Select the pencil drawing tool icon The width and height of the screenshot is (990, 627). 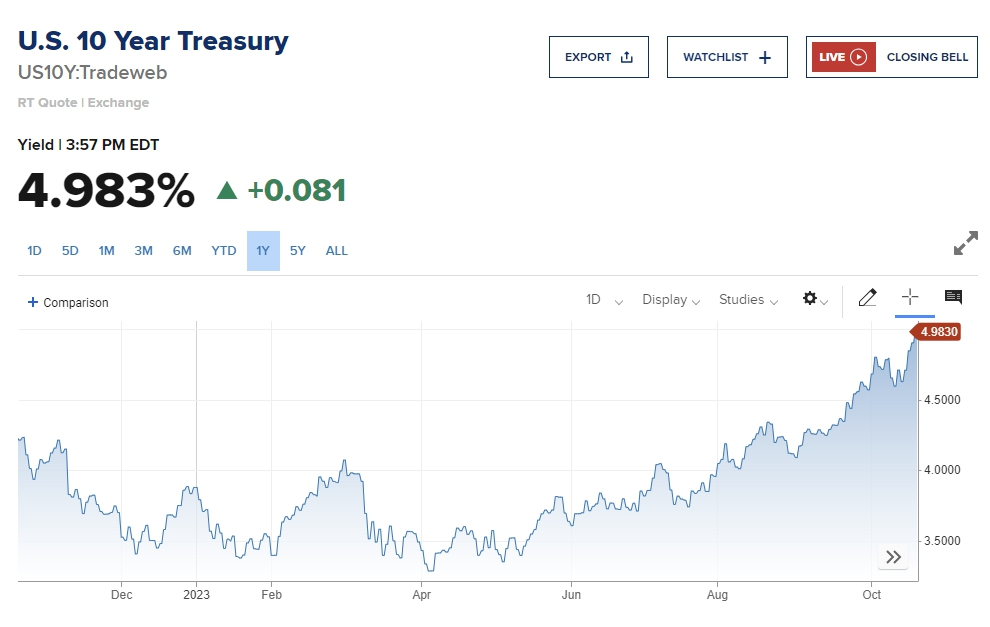867,298
